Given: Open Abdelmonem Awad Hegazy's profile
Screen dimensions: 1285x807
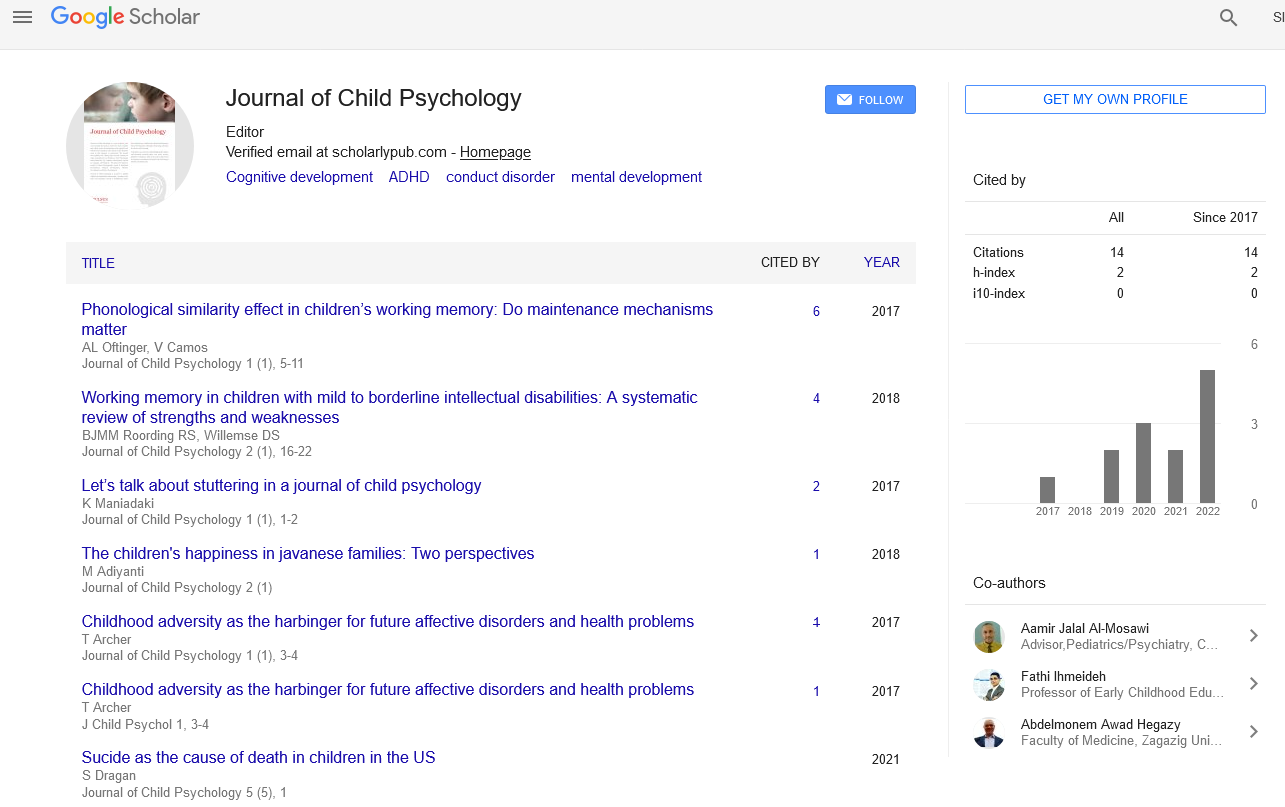Looking at the screenshot, I should pyautogui.click(x=1100, y=724).
